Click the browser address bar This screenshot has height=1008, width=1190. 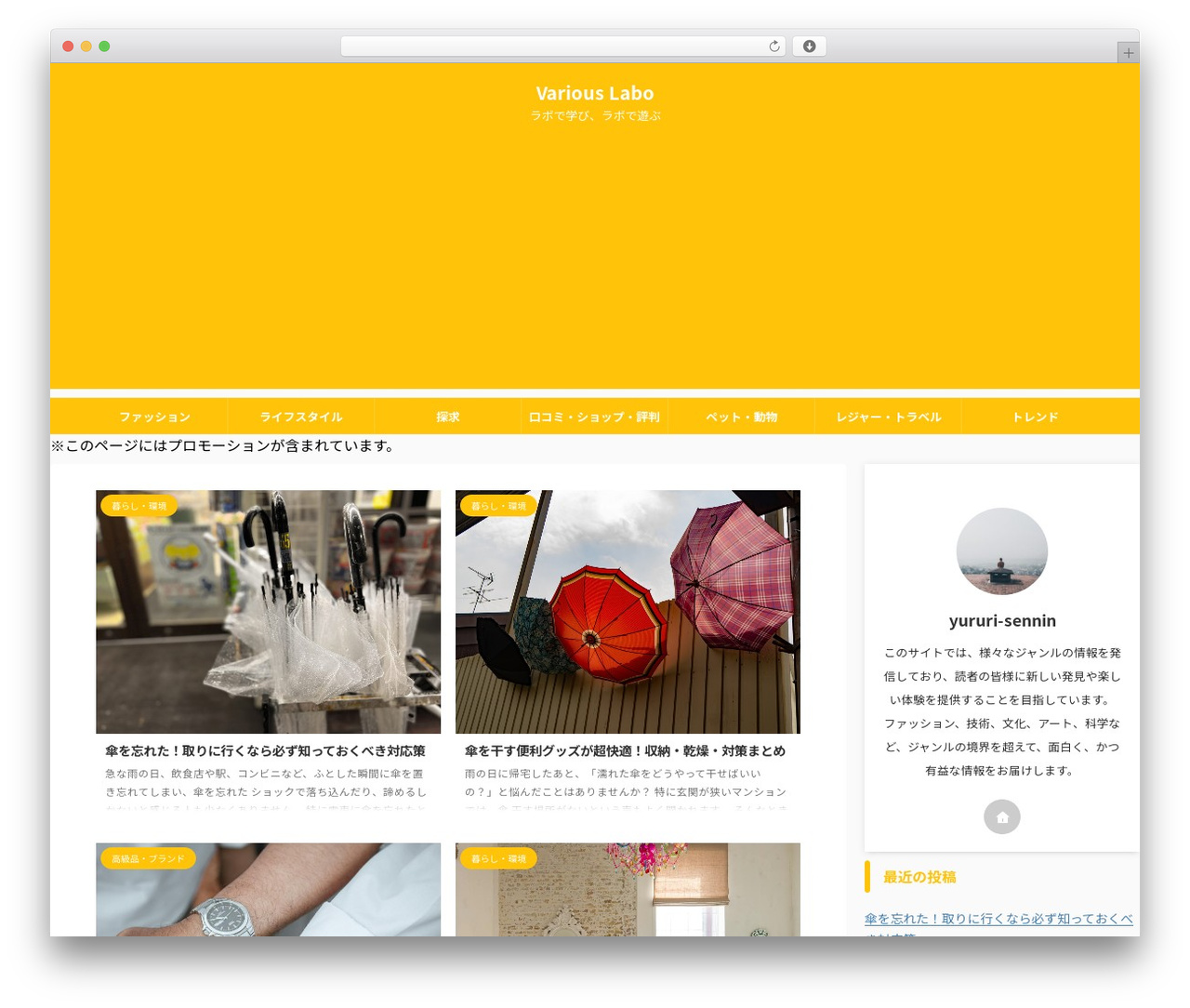click(562, 46)
